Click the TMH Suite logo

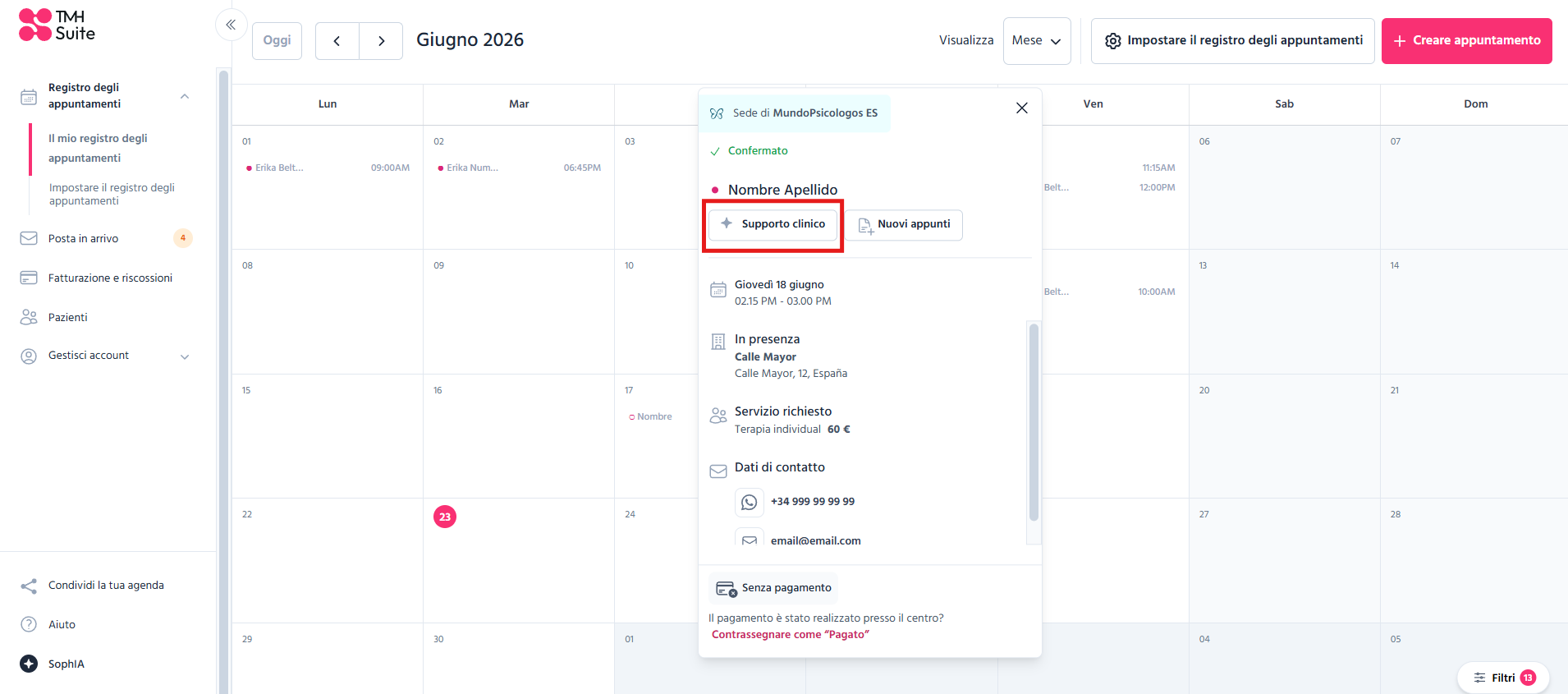tap(57, 25)
